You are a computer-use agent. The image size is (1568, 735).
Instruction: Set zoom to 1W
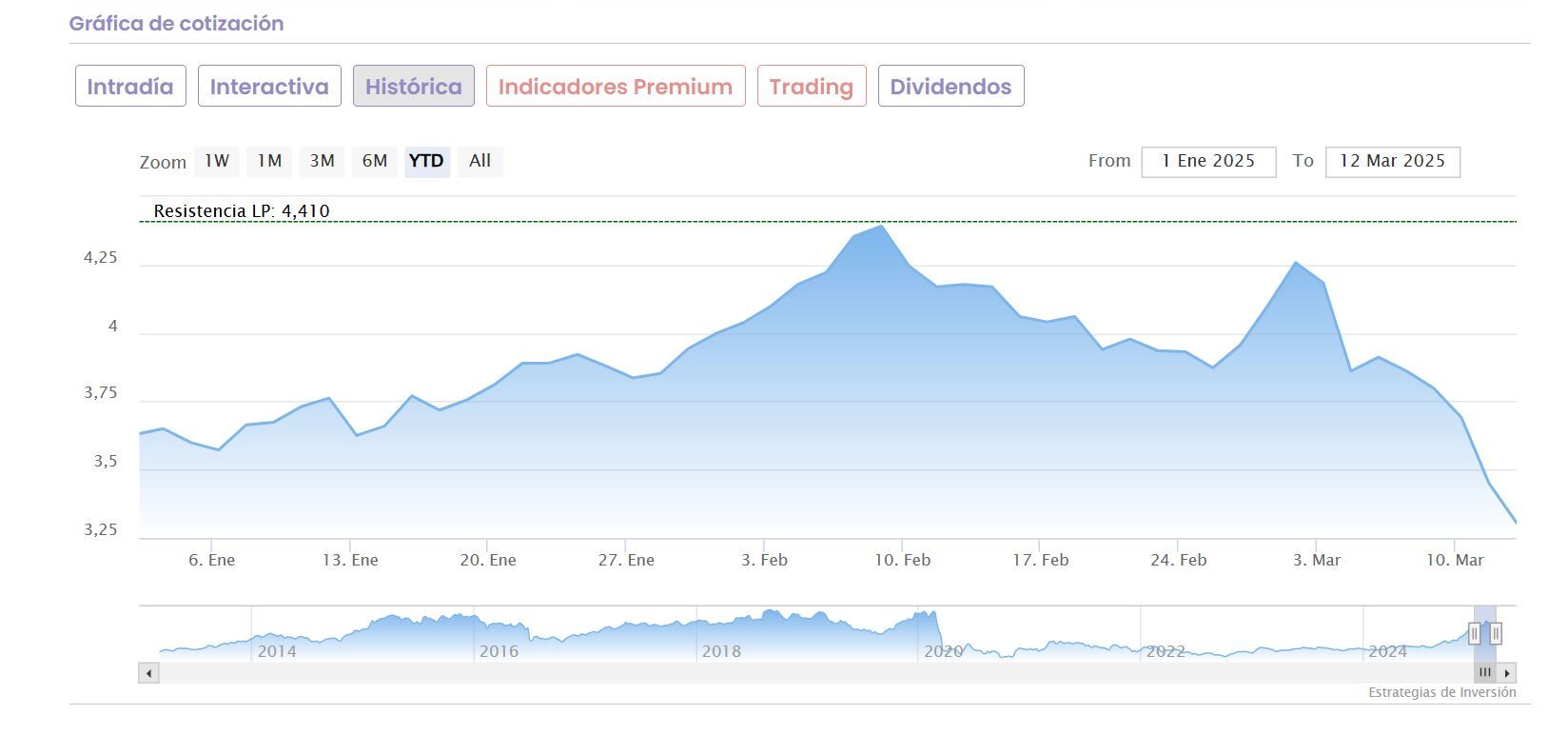coord(217,161)
